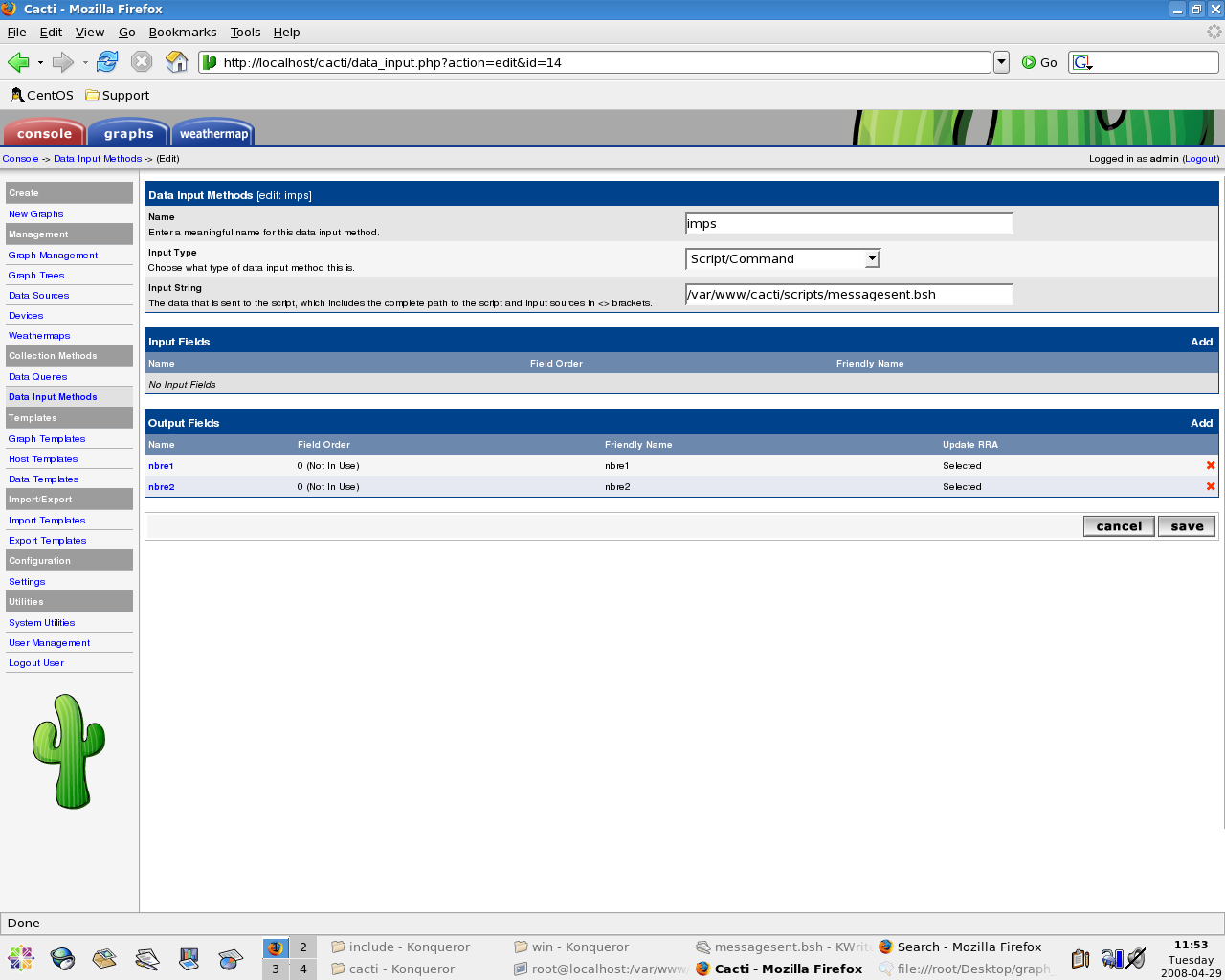This screenshot has width=1225, height=980.
Task: Open the text editor pencil icon in panel
Action: click(146, 958)
